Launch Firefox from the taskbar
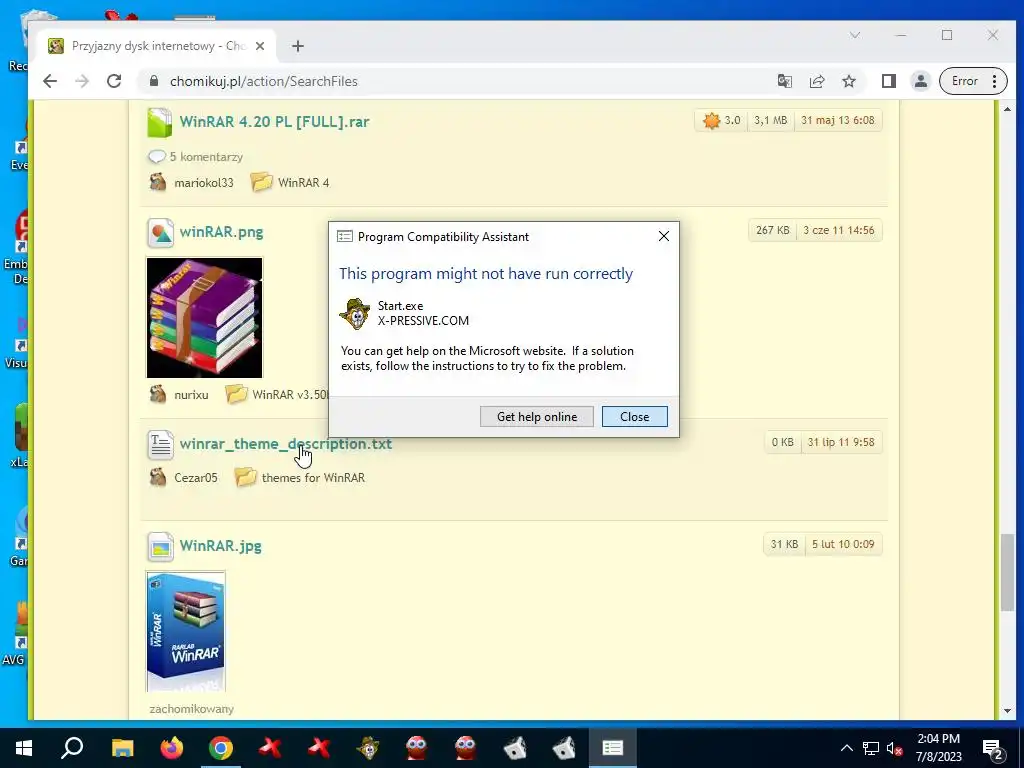This screenshot has width=1024, height=768. coord(172,748)
